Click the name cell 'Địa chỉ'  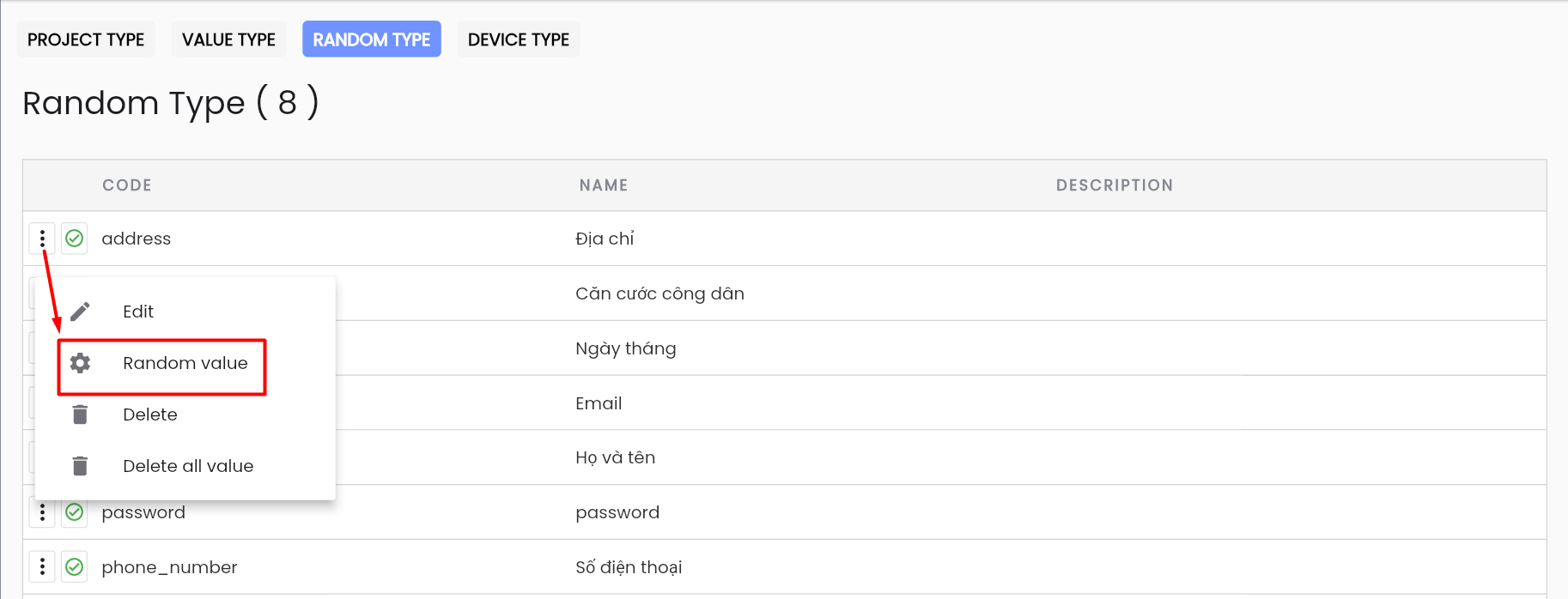[605, 239]
